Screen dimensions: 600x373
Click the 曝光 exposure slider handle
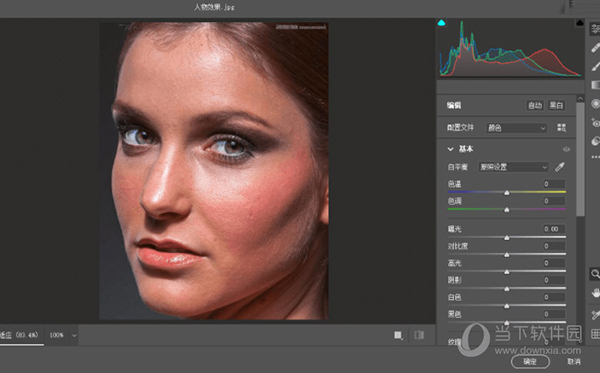tap(507, 238)
